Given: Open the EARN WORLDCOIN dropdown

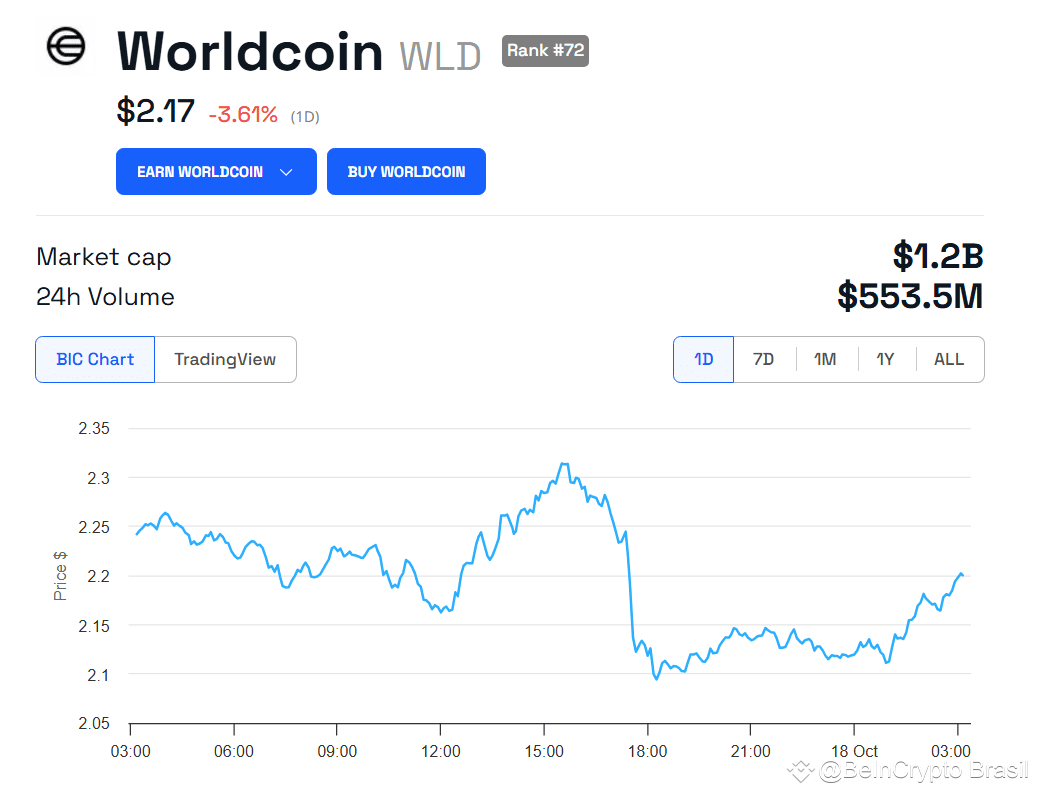Looking at the screenshot, I should click(216, 171).
